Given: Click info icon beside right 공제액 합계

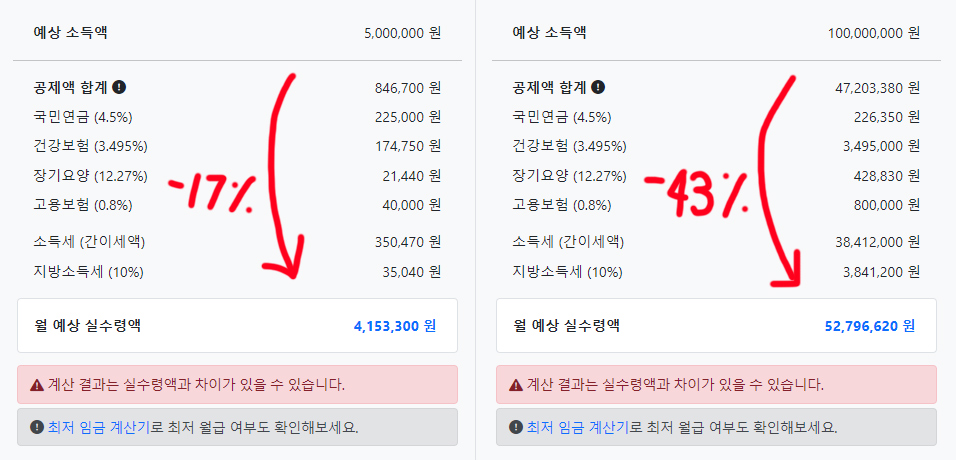Looking at the screenshot, I should 599,87.
